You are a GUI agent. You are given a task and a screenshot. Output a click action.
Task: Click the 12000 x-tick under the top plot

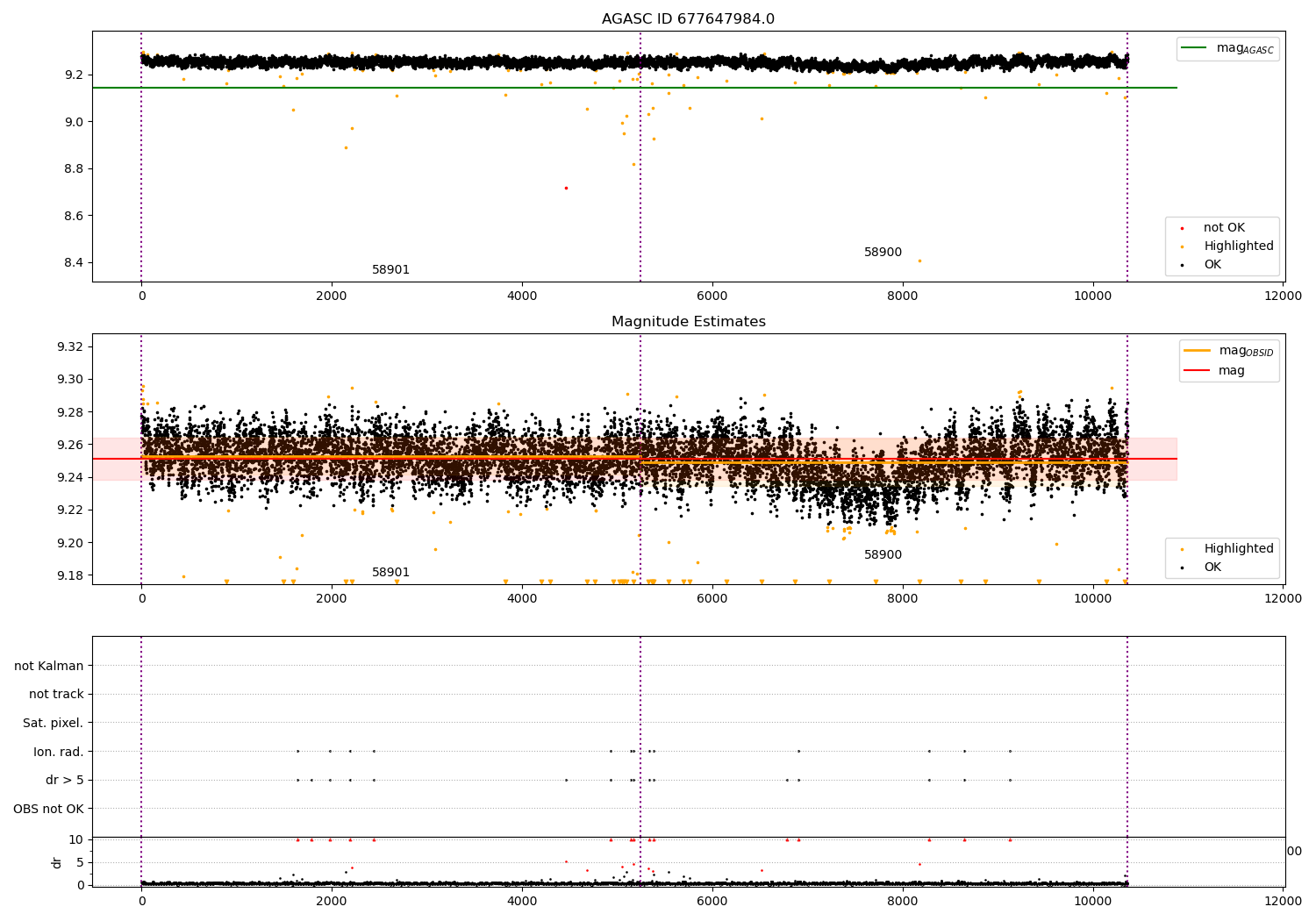click(x=1284, y=296)
